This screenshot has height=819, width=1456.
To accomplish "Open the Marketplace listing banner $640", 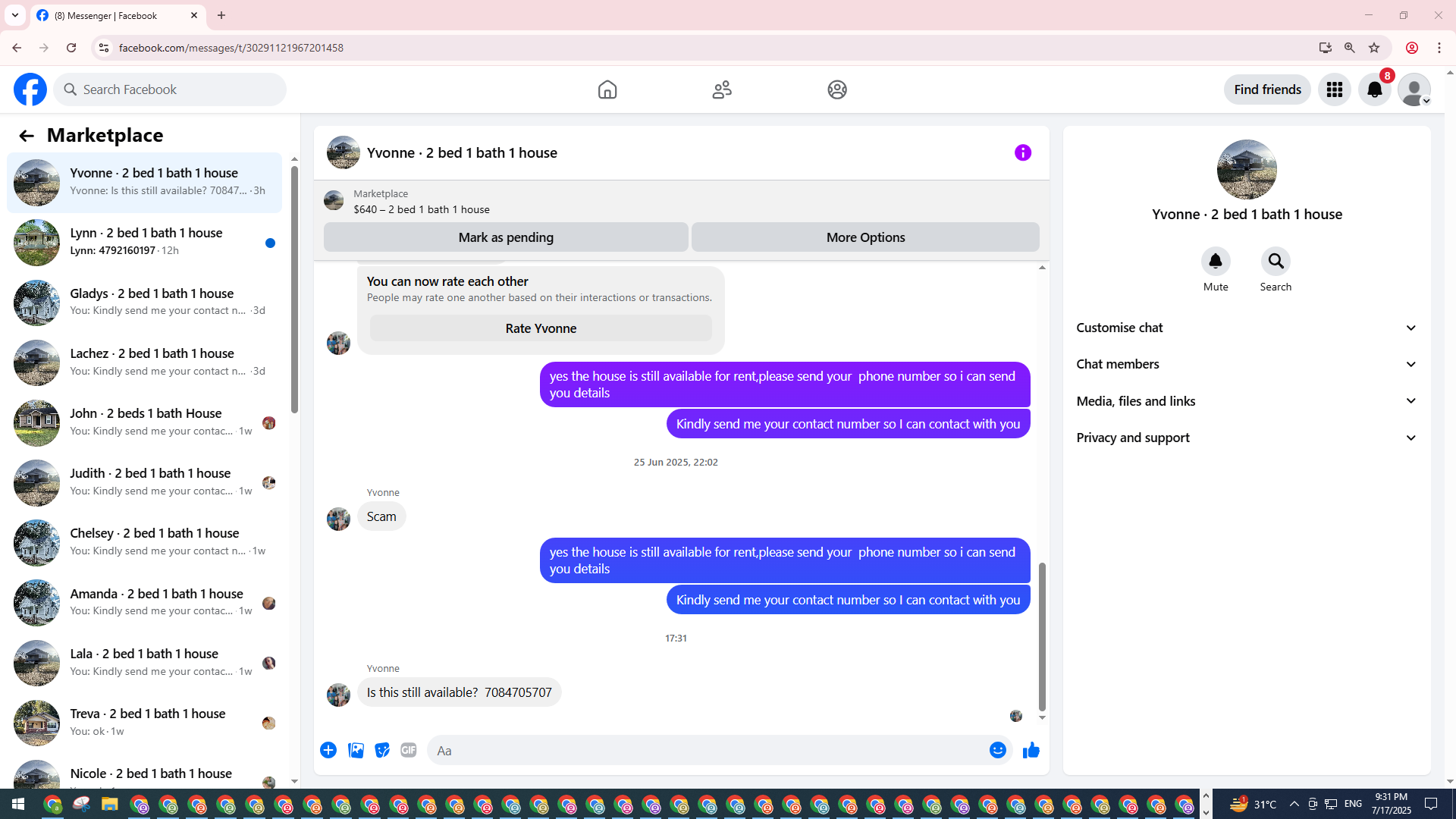I will [681, 201].
